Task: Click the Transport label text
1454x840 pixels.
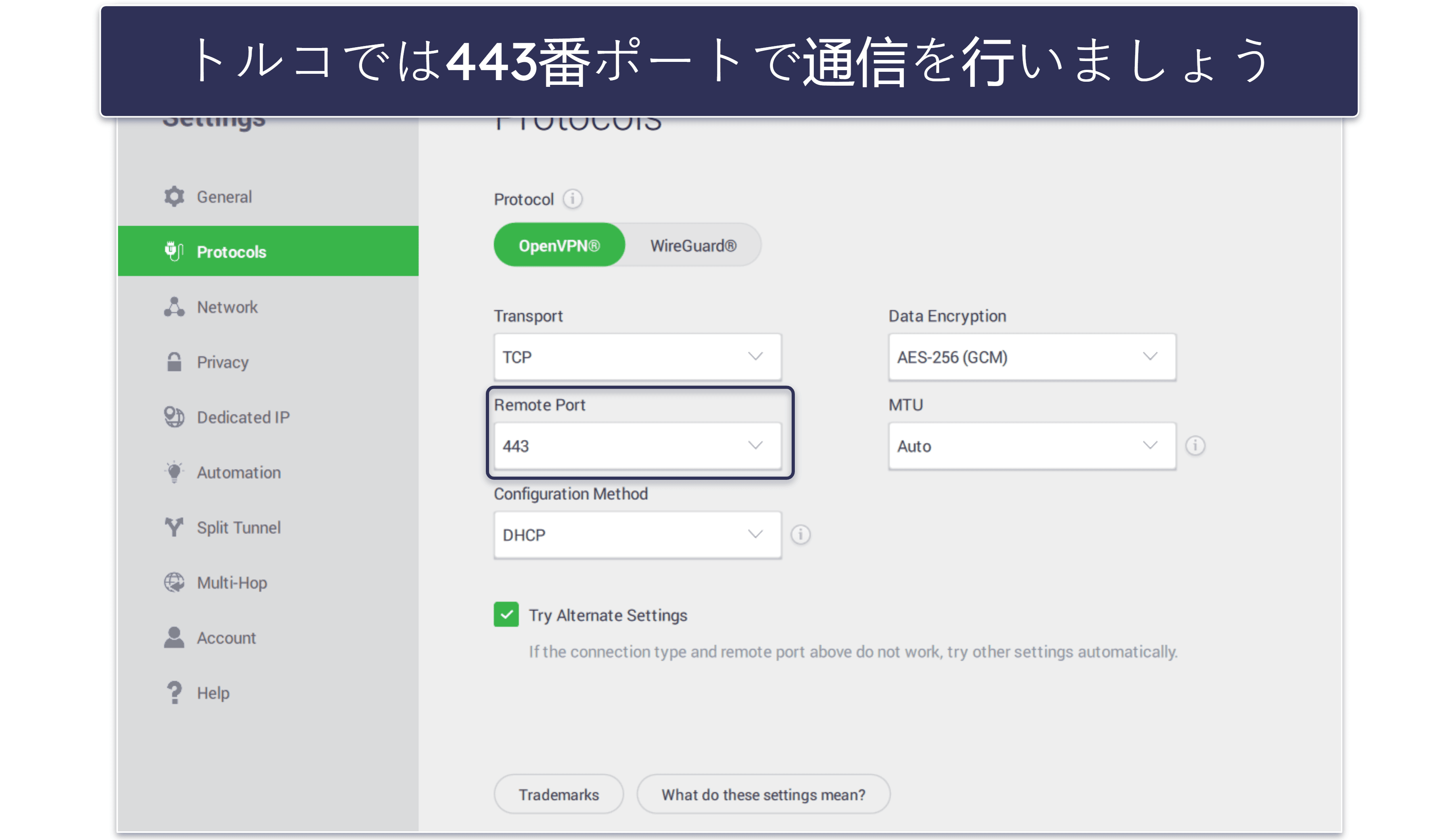Action: click(528, 316)
